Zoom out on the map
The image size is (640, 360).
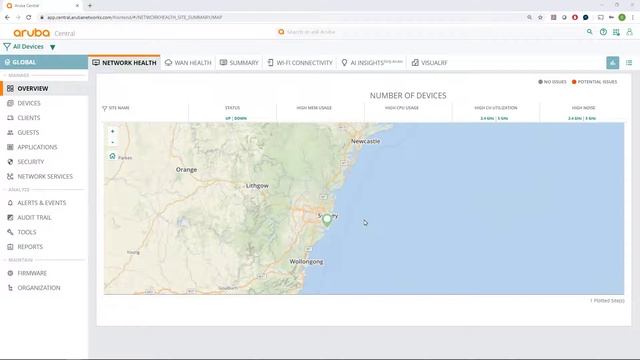pyautogui.click(x=113, y=142)
